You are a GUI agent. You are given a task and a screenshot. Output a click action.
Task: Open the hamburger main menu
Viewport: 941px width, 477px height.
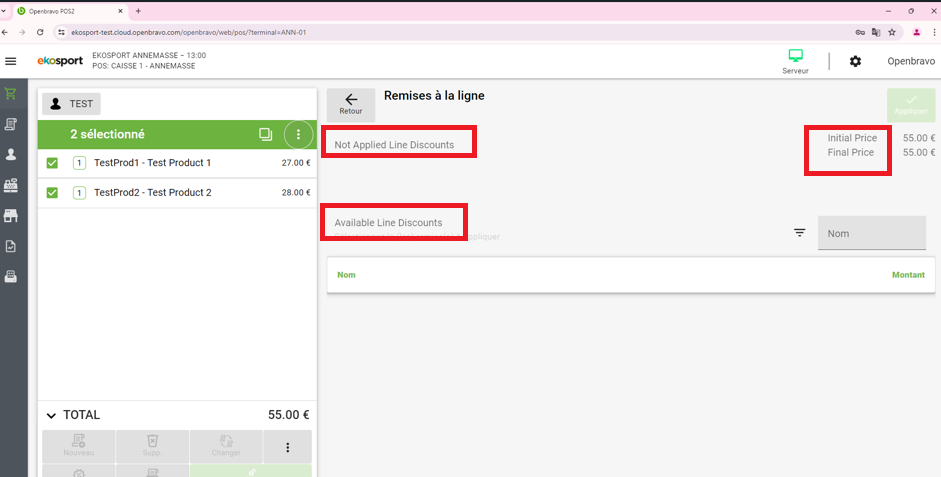pos(10,61)
